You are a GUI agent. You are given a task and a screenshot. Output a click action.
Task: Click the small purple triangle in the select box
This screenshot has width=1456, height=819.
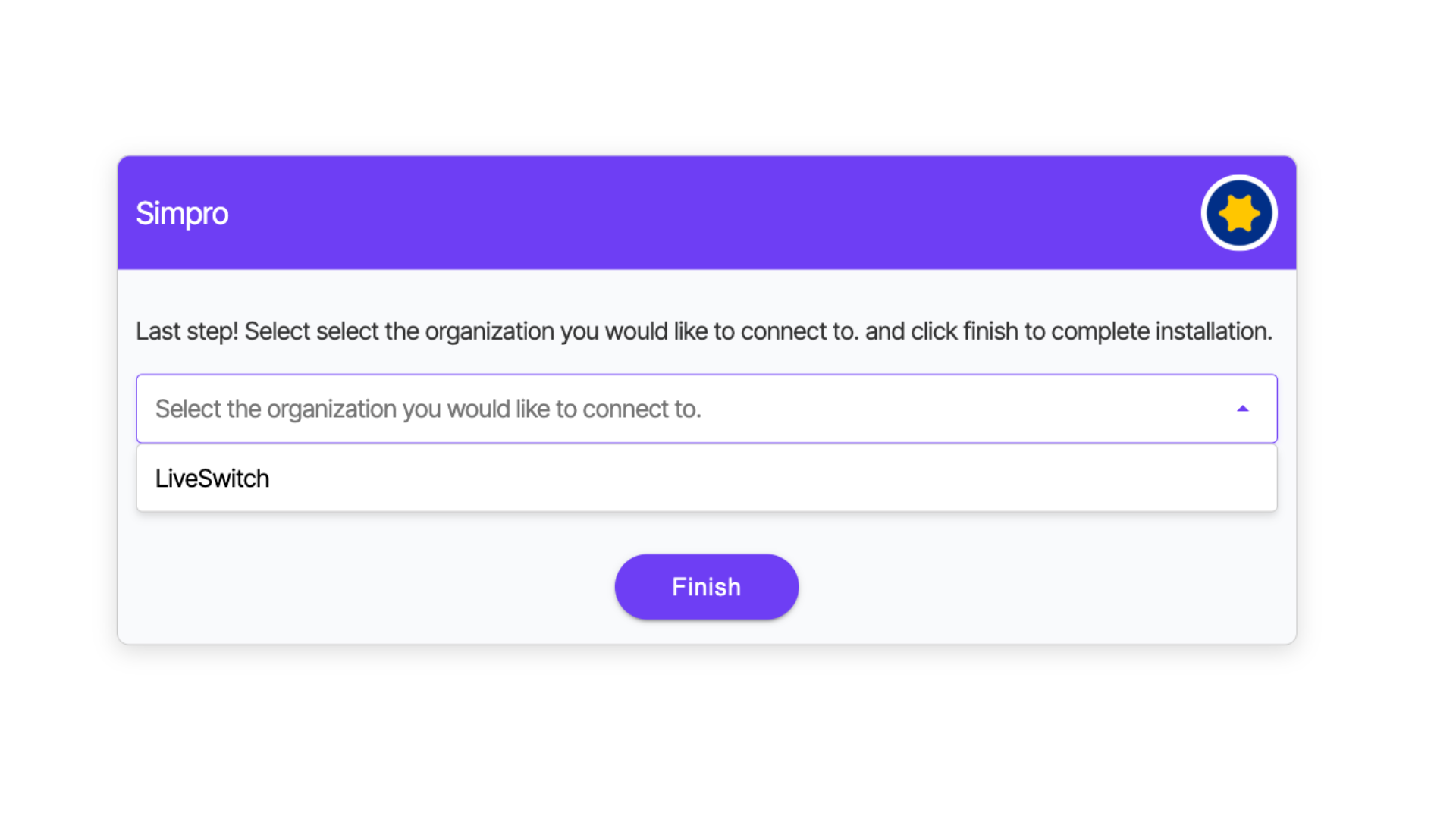click(1242, 409)
